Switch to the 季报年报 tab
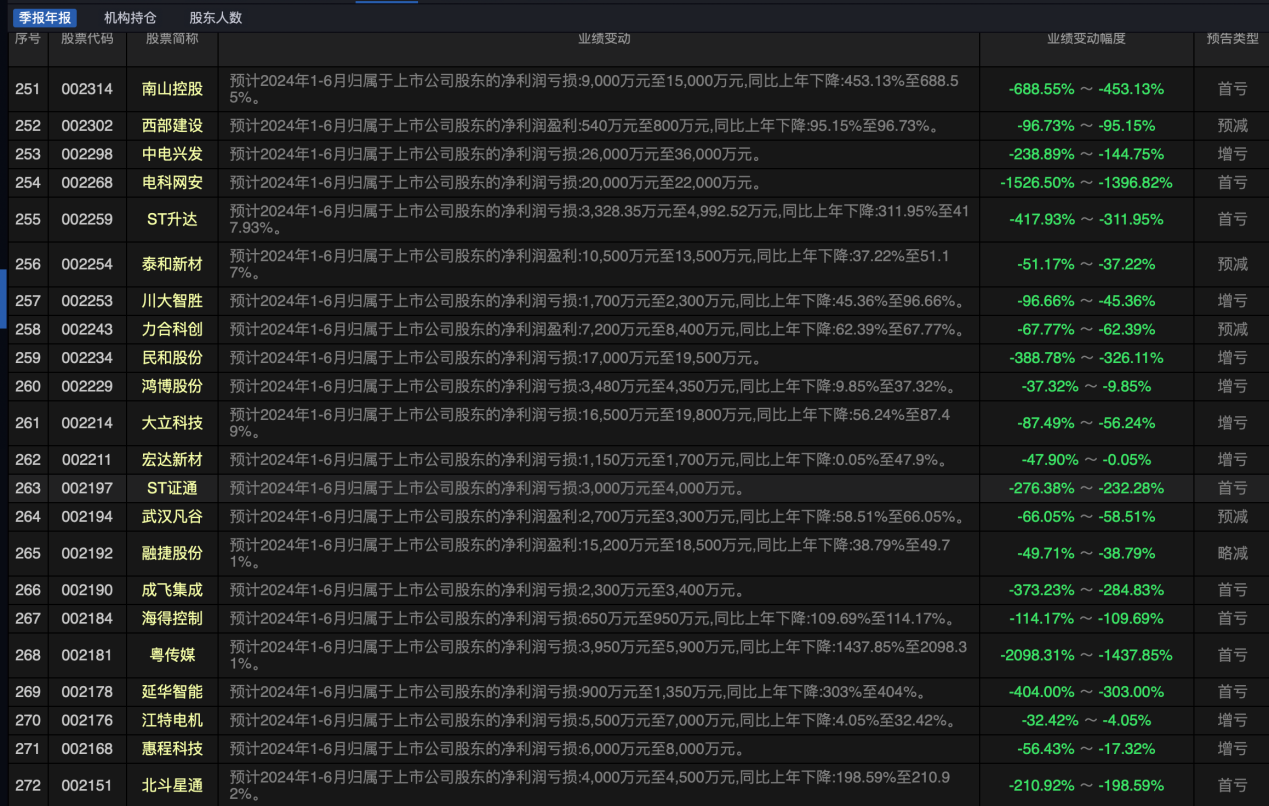This screenshot has width=1269, height=806. pyautogui.click(x=45, y=18)
